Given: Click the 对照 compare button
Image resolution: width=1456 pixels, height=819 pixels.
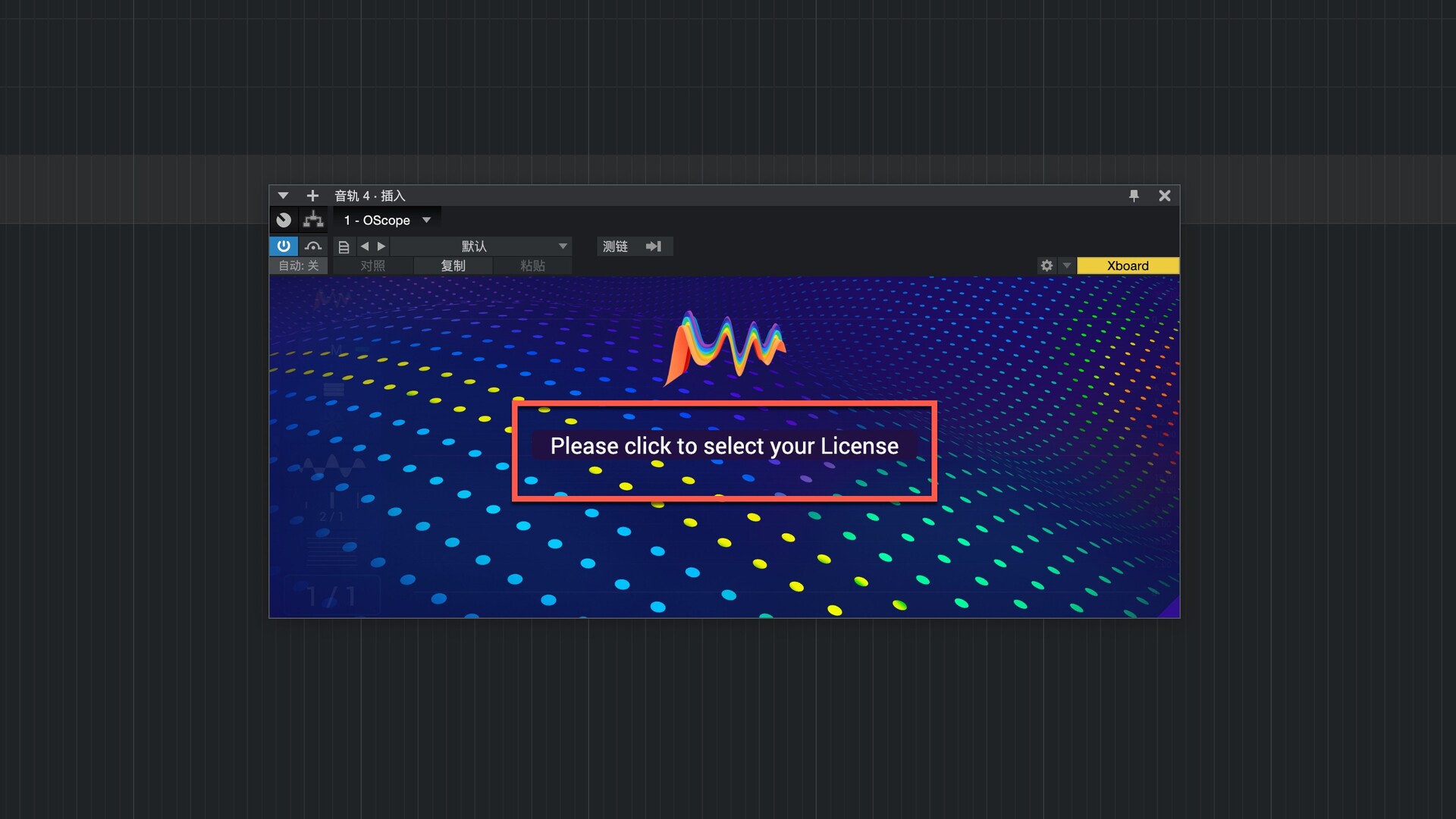Looking at the screenshot, I should (x=372, y=265).
